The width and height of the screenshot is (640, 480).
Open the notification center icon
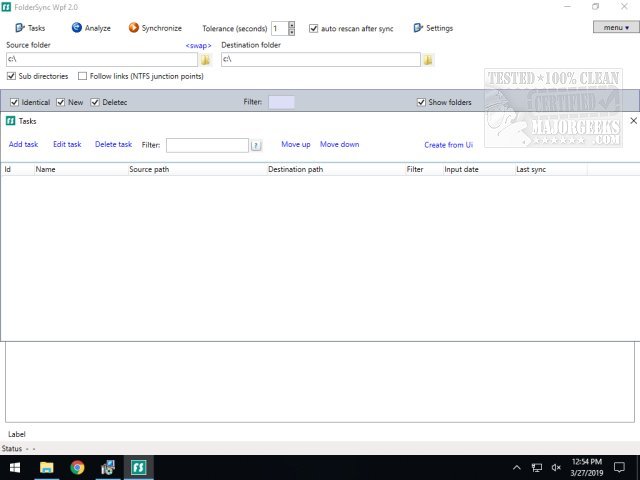pyautogui.click(x=619, y=467)
